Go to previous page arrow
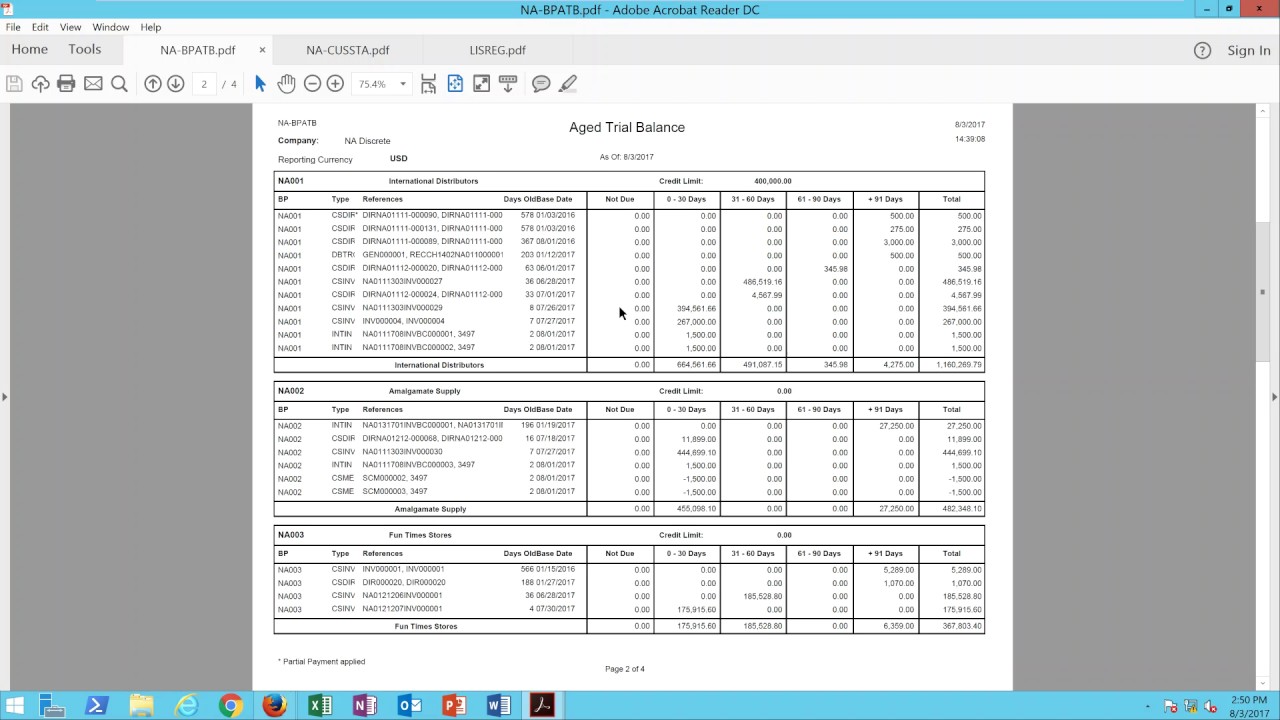 153,84
